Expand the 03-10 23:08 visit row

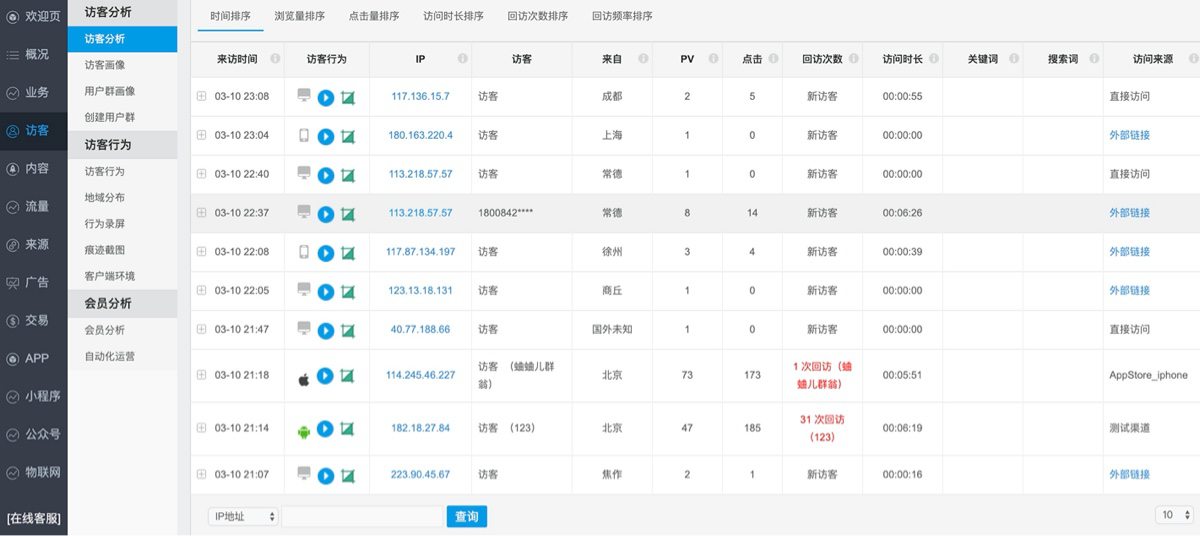pos(201,96)
